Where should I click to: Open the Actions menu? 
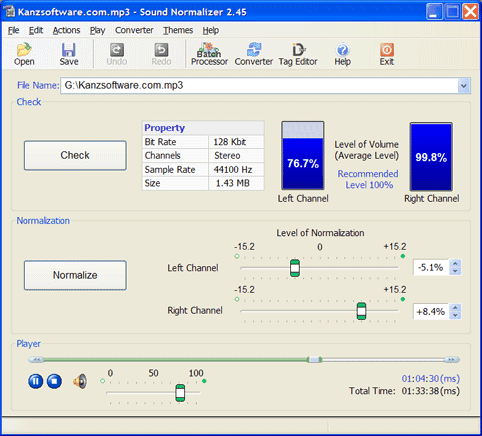pos(66,30)
